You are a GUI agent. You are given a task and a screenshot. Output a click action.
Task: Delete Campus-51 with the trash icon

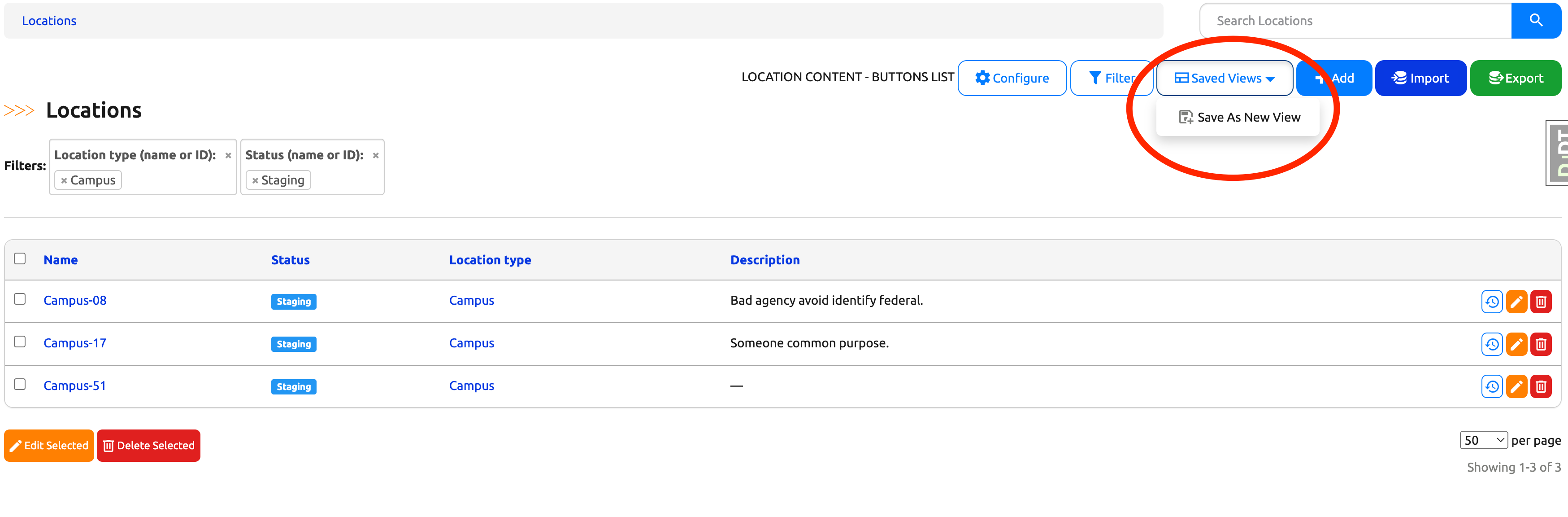tap(1541, 387)
